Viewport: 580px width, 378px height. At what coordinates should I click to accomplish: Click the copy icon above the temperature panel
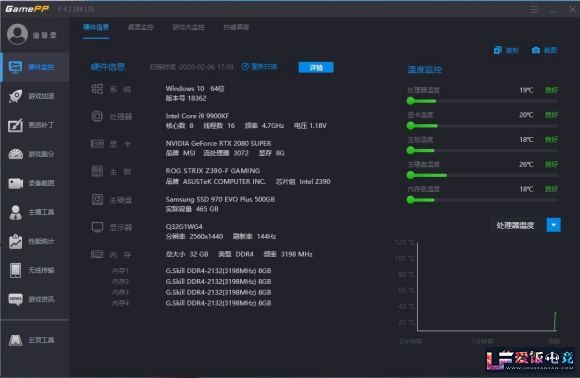[x=498, y=50]
